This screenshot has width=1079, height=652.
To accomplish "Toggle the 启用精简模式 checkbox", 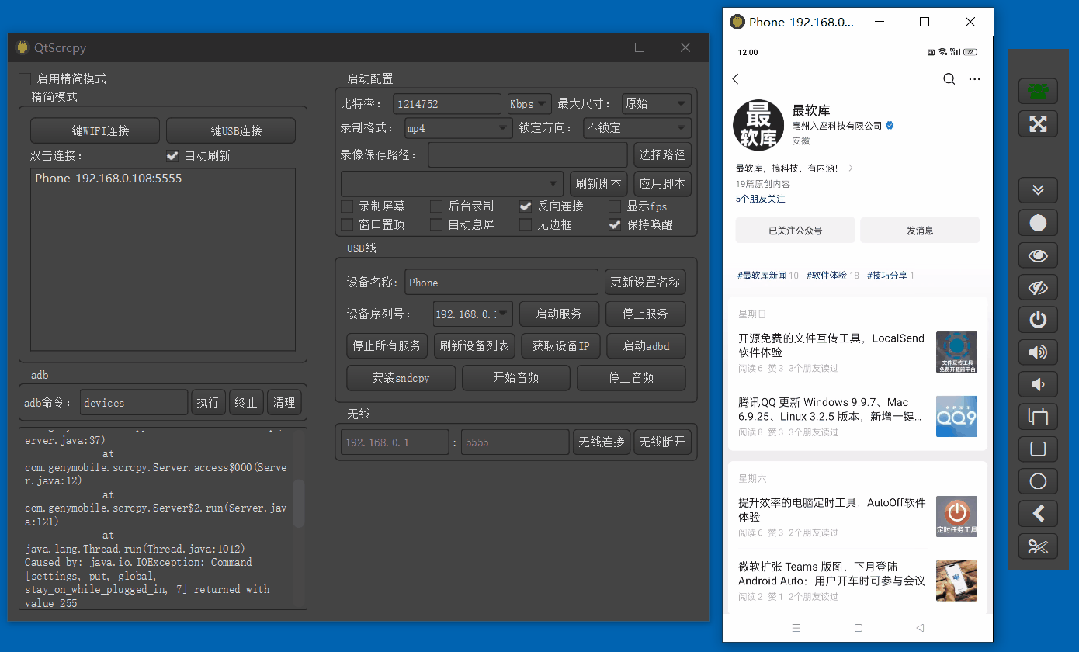I will click(26, 78).
